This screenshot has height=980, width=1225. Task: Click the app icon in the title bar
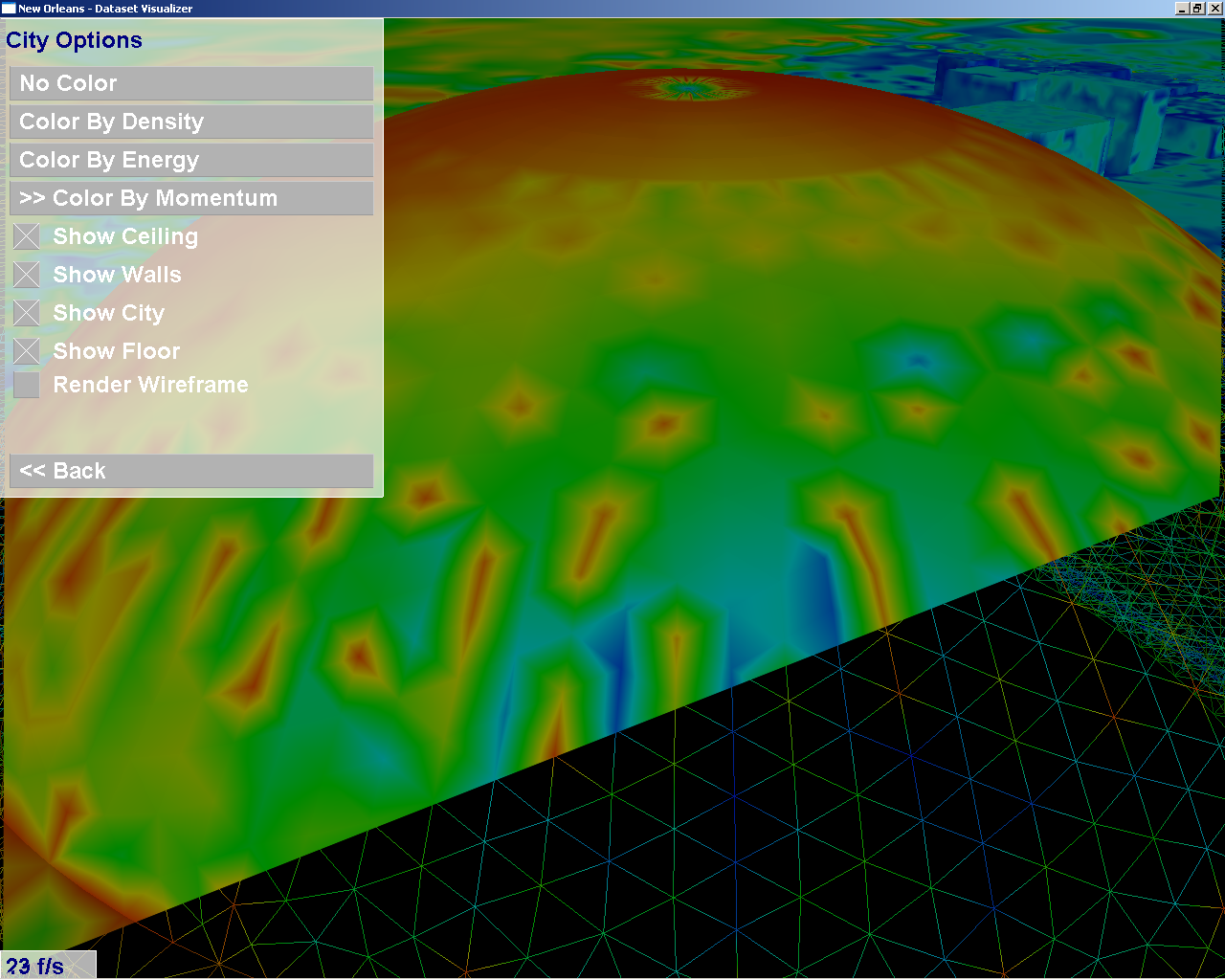point(9,8)
